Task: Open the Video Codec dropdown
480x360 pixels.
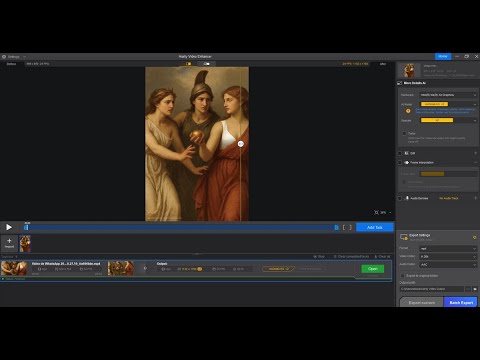Action: (x=448, y=257)
